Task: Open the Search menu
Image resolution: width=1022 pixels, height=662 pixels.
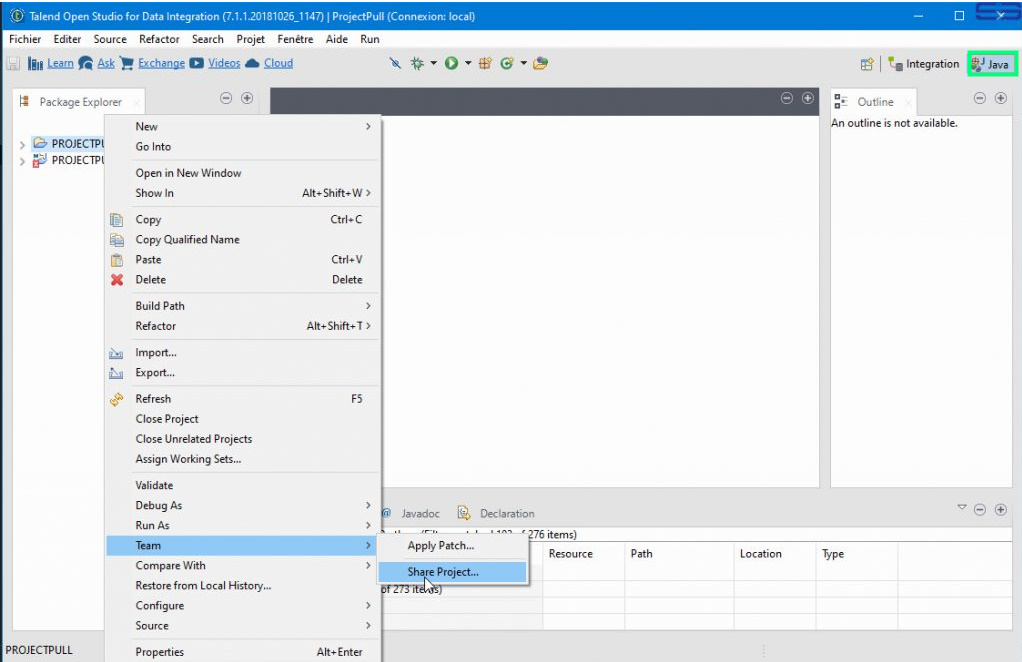Action: click(x=208, y=39)
